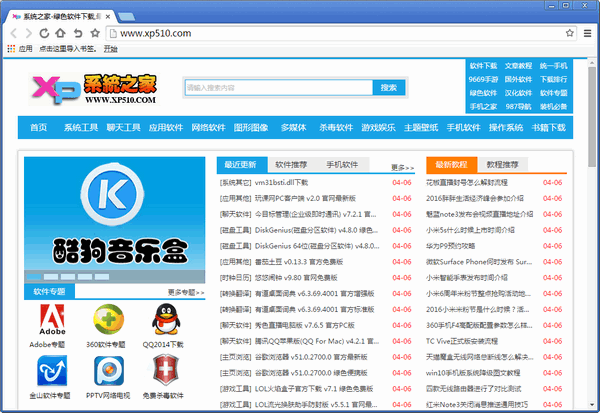This screenshot has width=600, height=413.
Task: Bookmark page using star inside address bar
Action: pyautogui.click(x=569, y=33)
